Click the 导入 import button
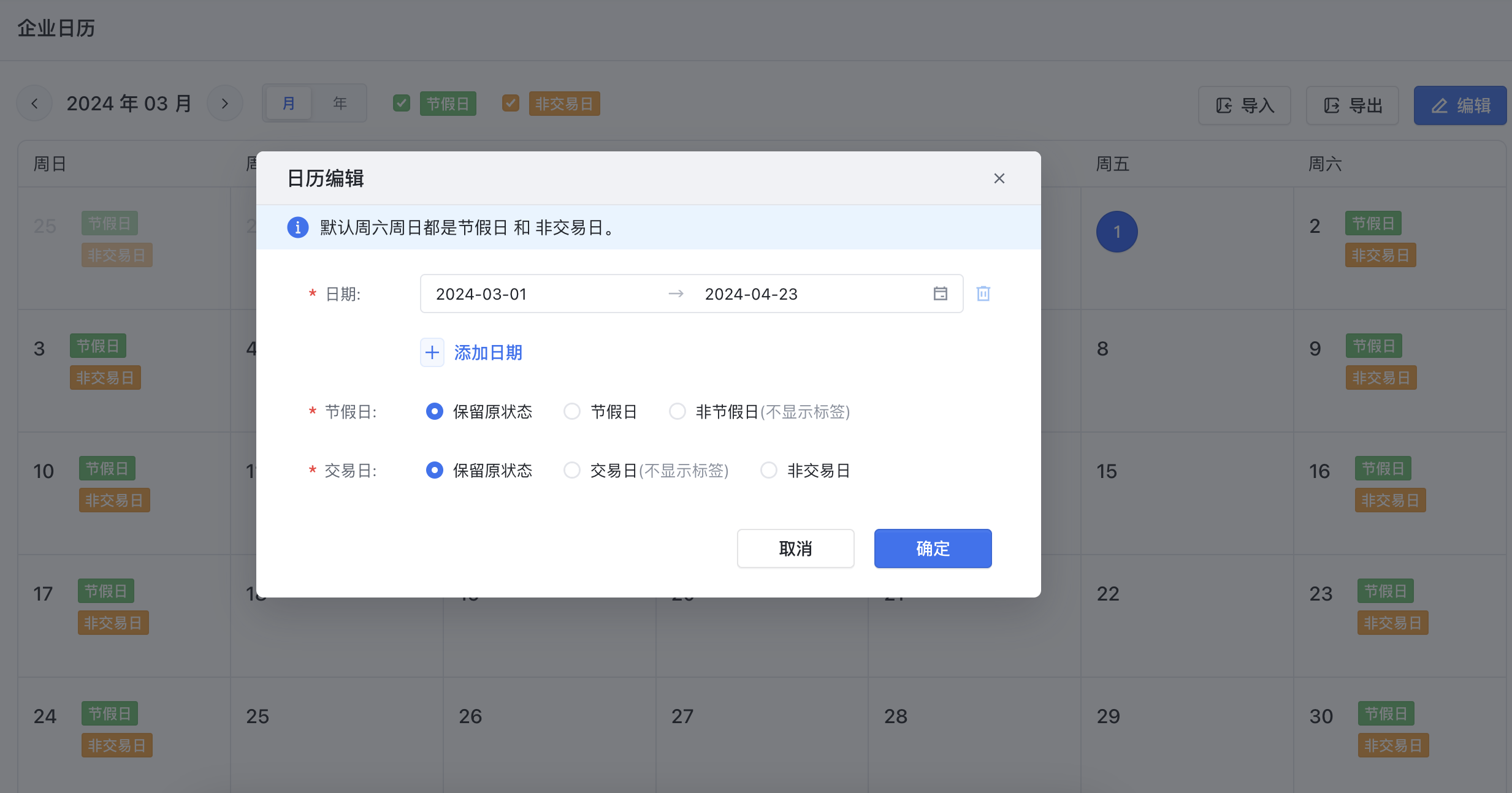This screenshot has width=1512, height=793. coord(1245,105)
